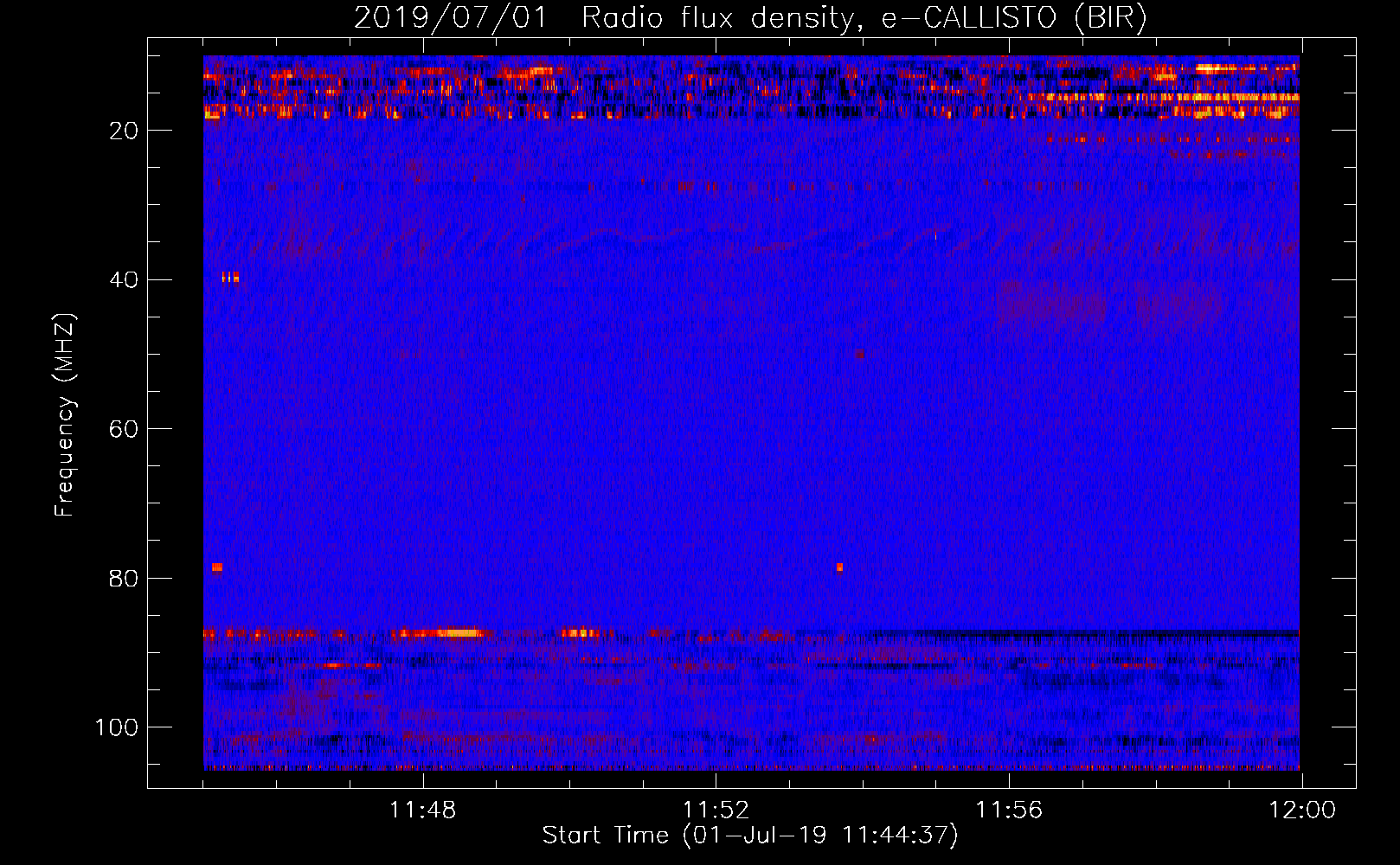
Task: Click the '40' frequency tick label
Action: tap(125, 280)
